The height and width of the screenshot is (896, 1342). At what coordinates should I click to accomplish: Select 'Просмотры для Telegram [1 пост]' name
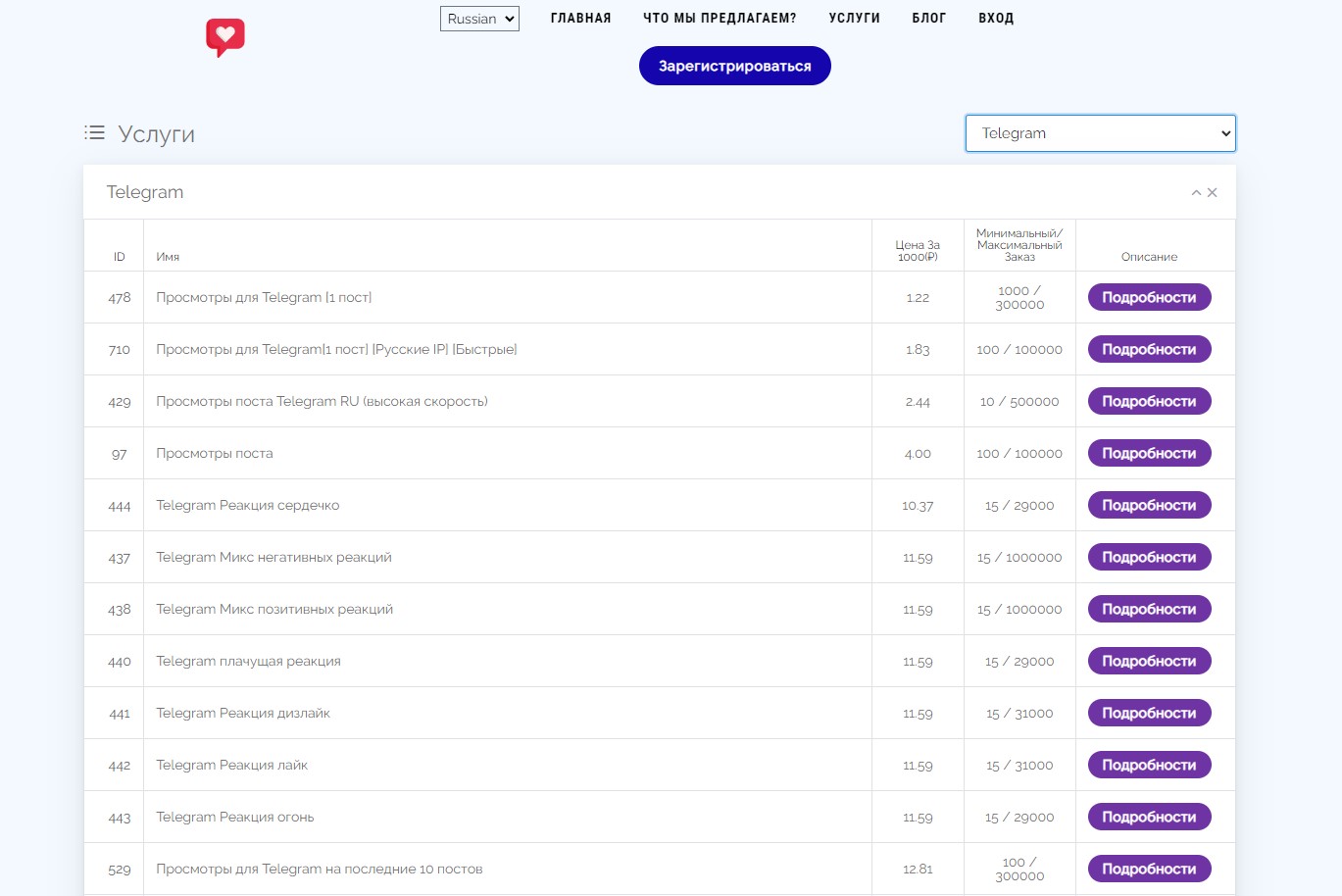tap(264, 297)
